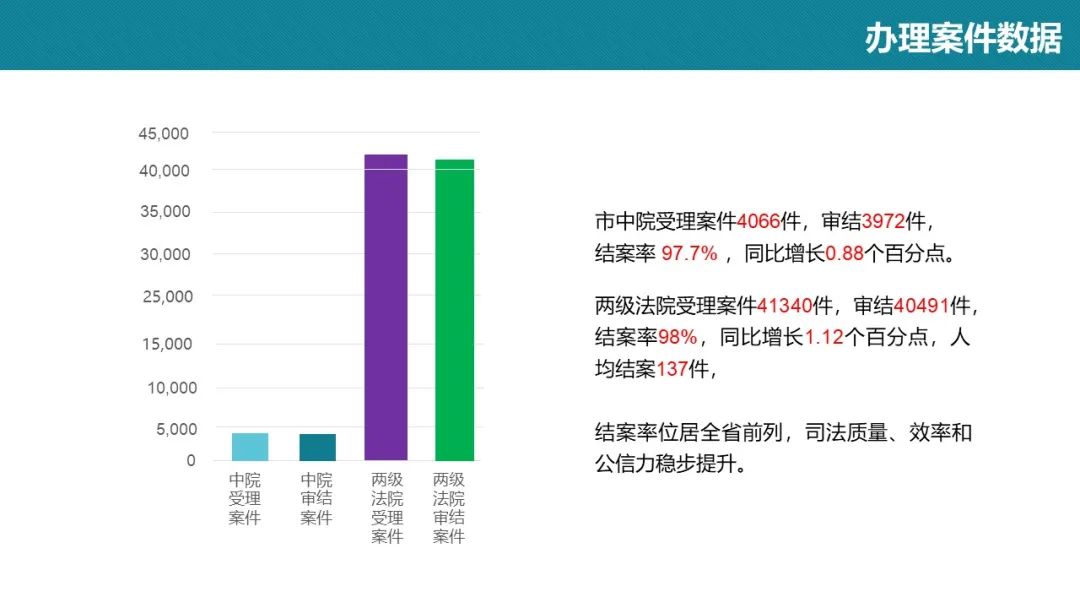The height and width of the screenshot is (608, 1080).
Task: Click the 15,000 axis label
Action: click(x=167, y=344)
